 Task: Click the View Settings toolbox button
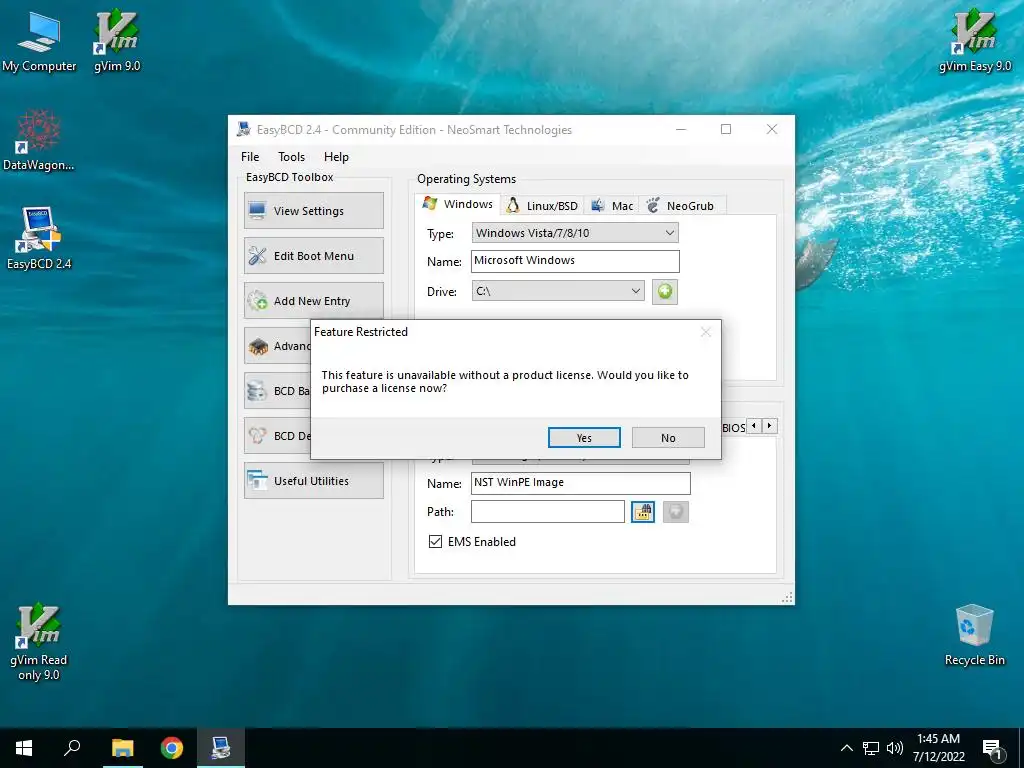coord(313,210)
